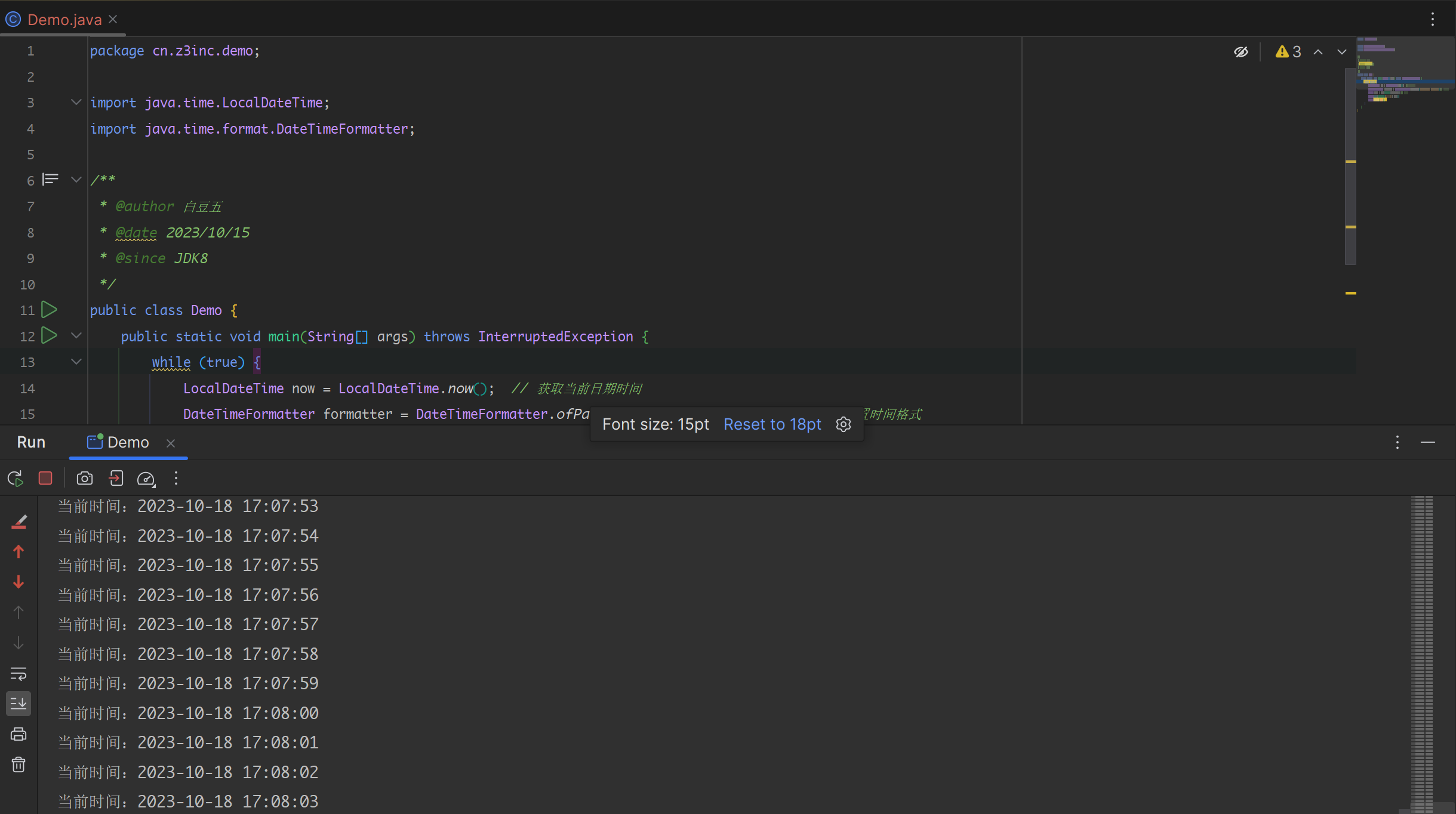Select the Demo.java editor tab
This screenshot has width=1456, height=814.
(64, 19)
